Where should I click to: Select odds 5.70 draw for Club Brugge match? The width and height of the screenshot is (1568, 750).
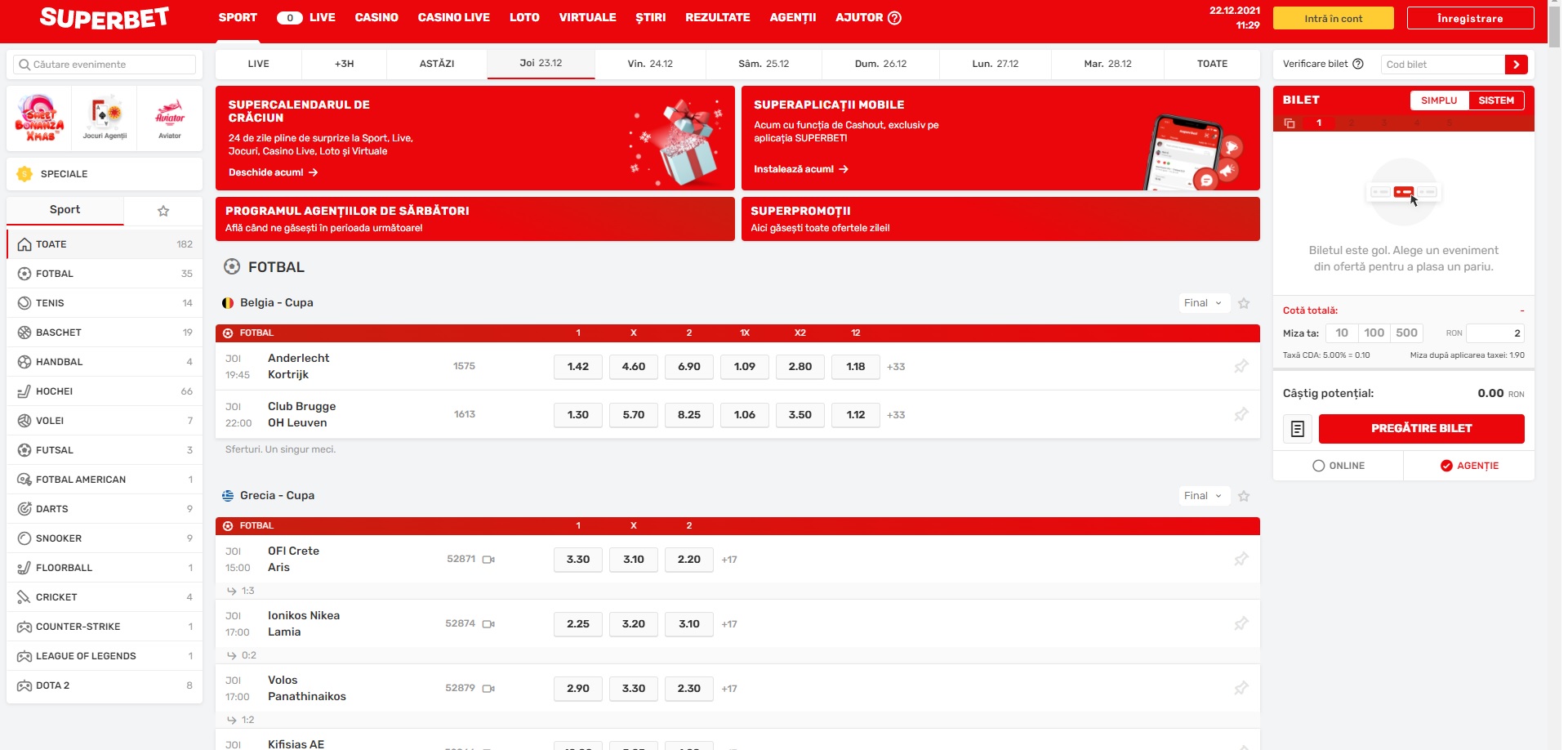click(634, 415)
